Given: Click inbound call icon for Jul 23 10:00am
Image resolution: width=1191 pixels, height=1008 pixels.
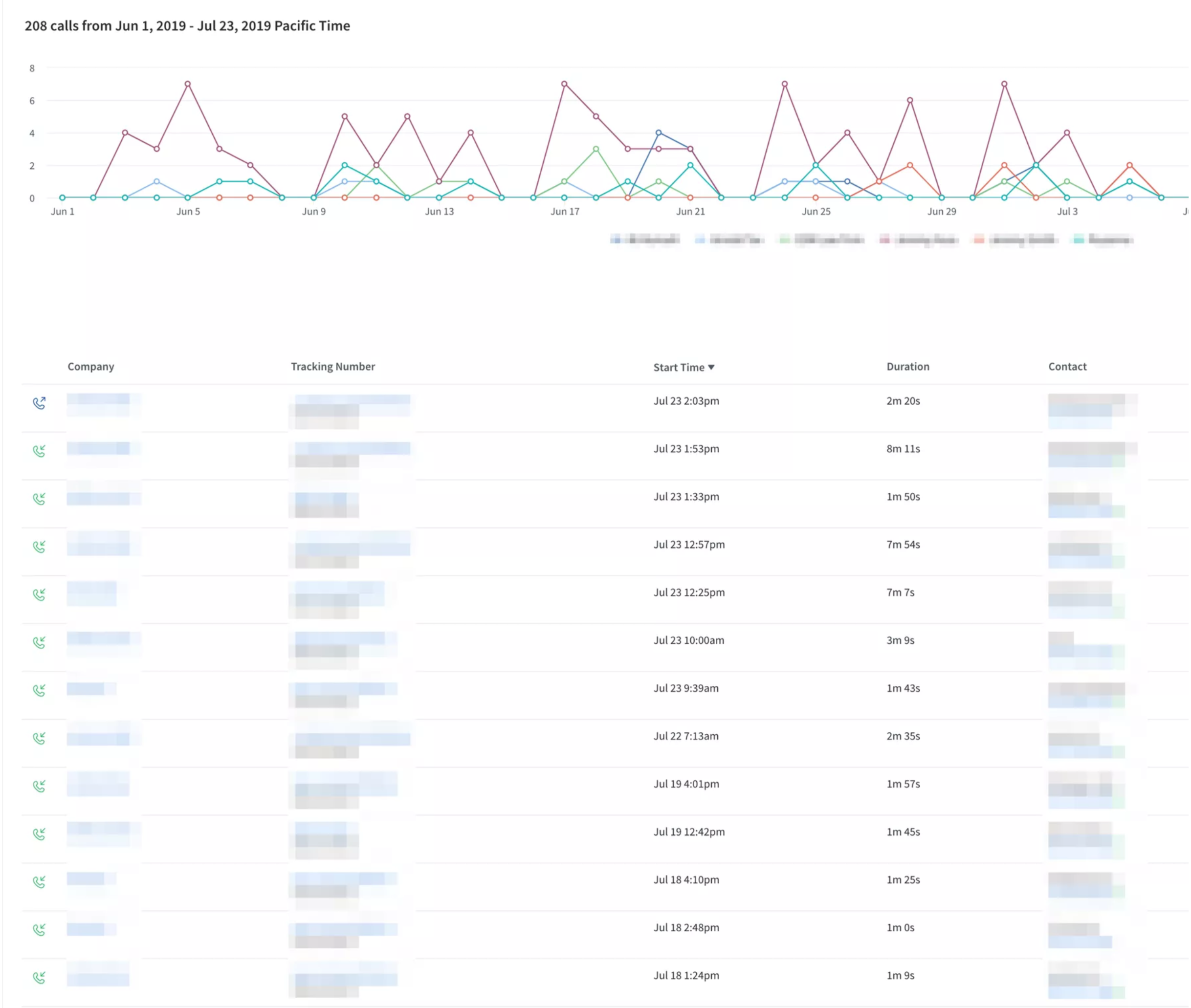Looking at the screenshot, I should pos(39,643).
